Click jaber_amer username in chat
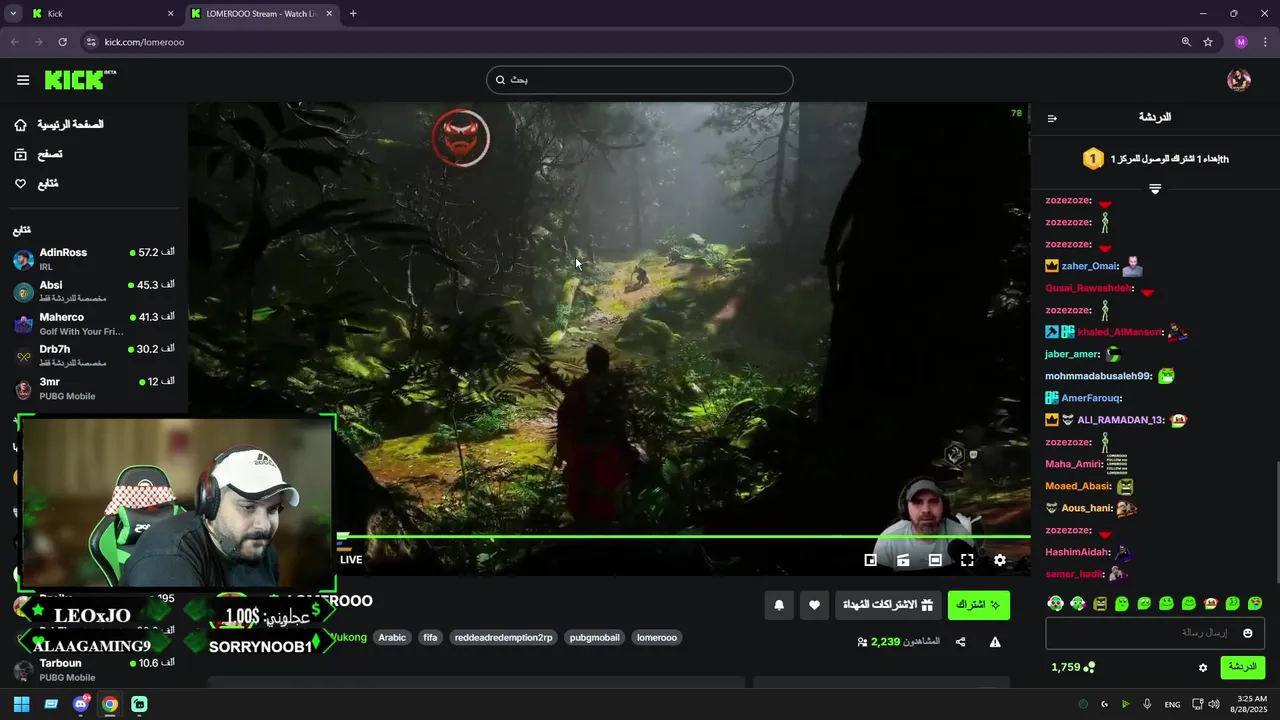The height and width of the screenshot is (720, 1280). 1072,355
